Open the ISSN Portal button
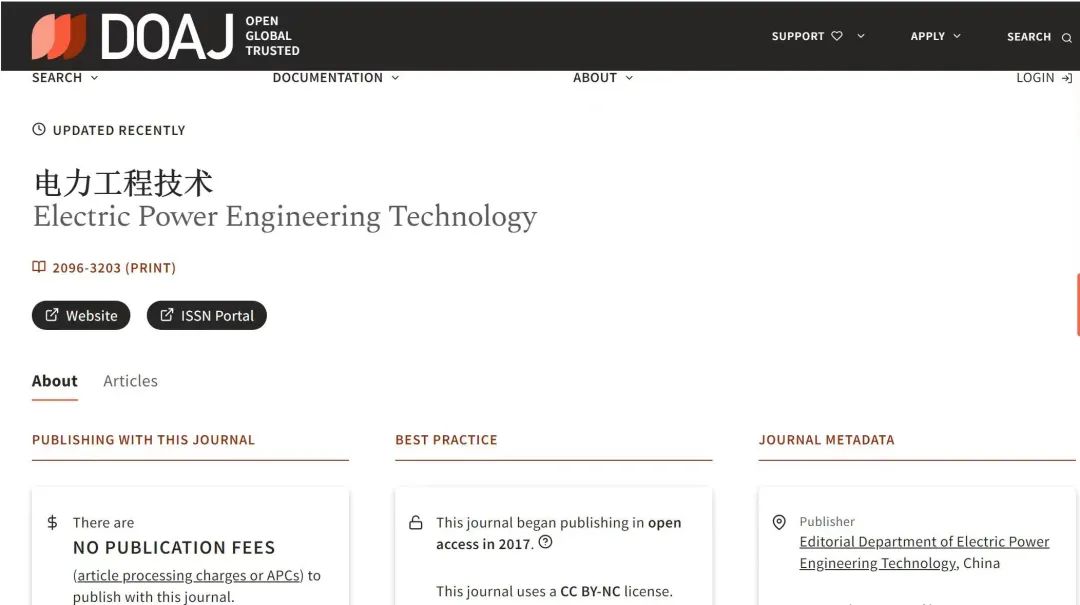This screenshot has width=1080, height=605. (x=207, y=315)
